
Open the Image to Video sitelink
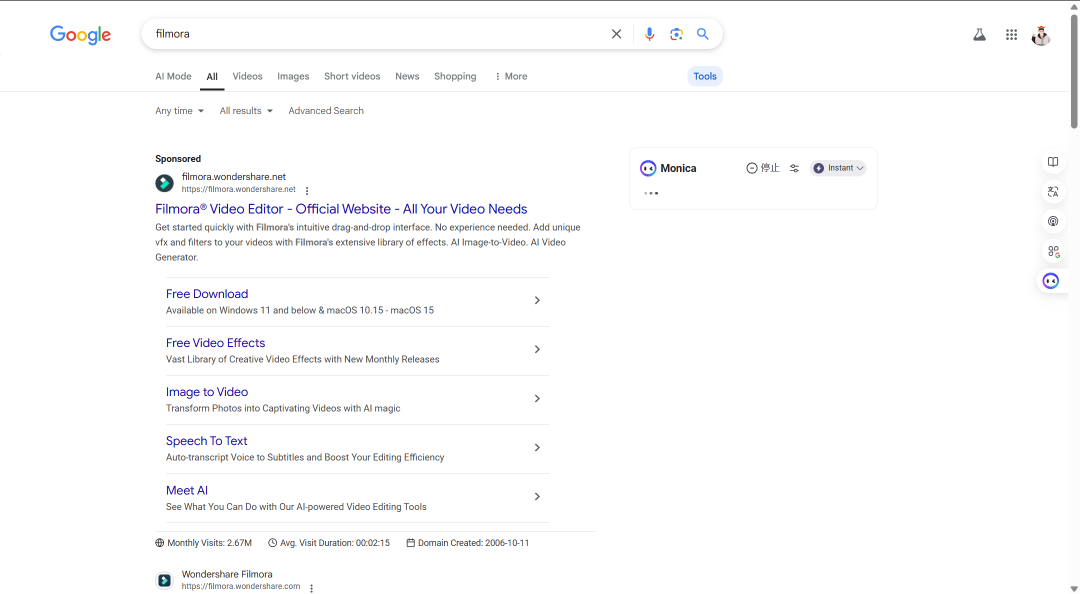point(207,392)
